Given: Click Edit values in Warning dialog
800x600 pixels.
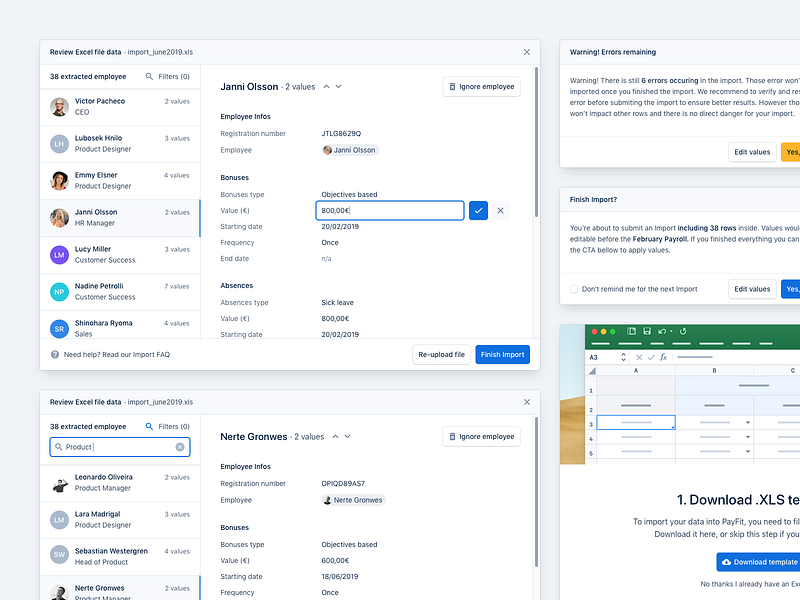Looking at the screenshot, I should point(752,152).
